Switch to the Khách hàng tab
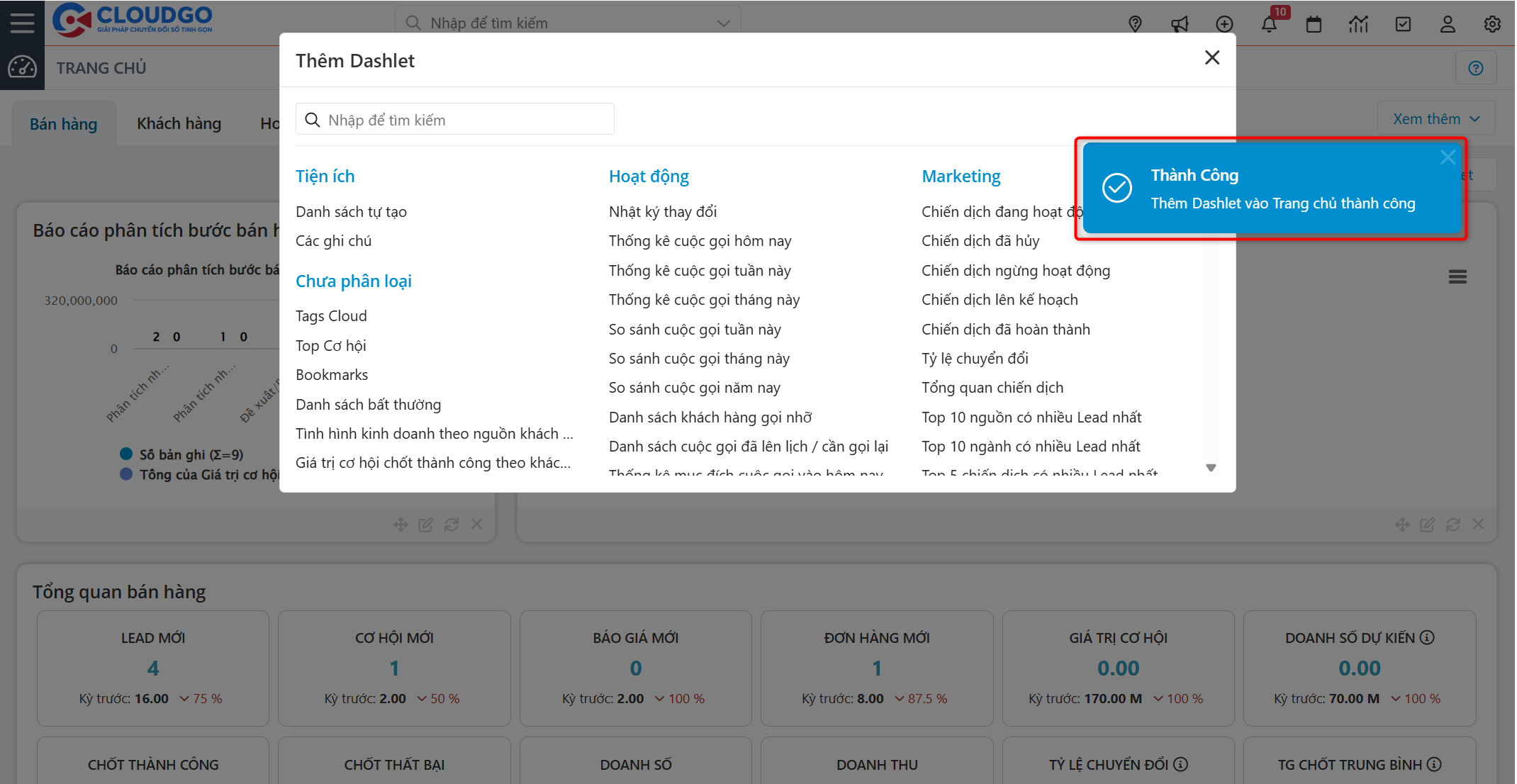The width and height of the screenshot is (1517, 784). tap(178, 123)
